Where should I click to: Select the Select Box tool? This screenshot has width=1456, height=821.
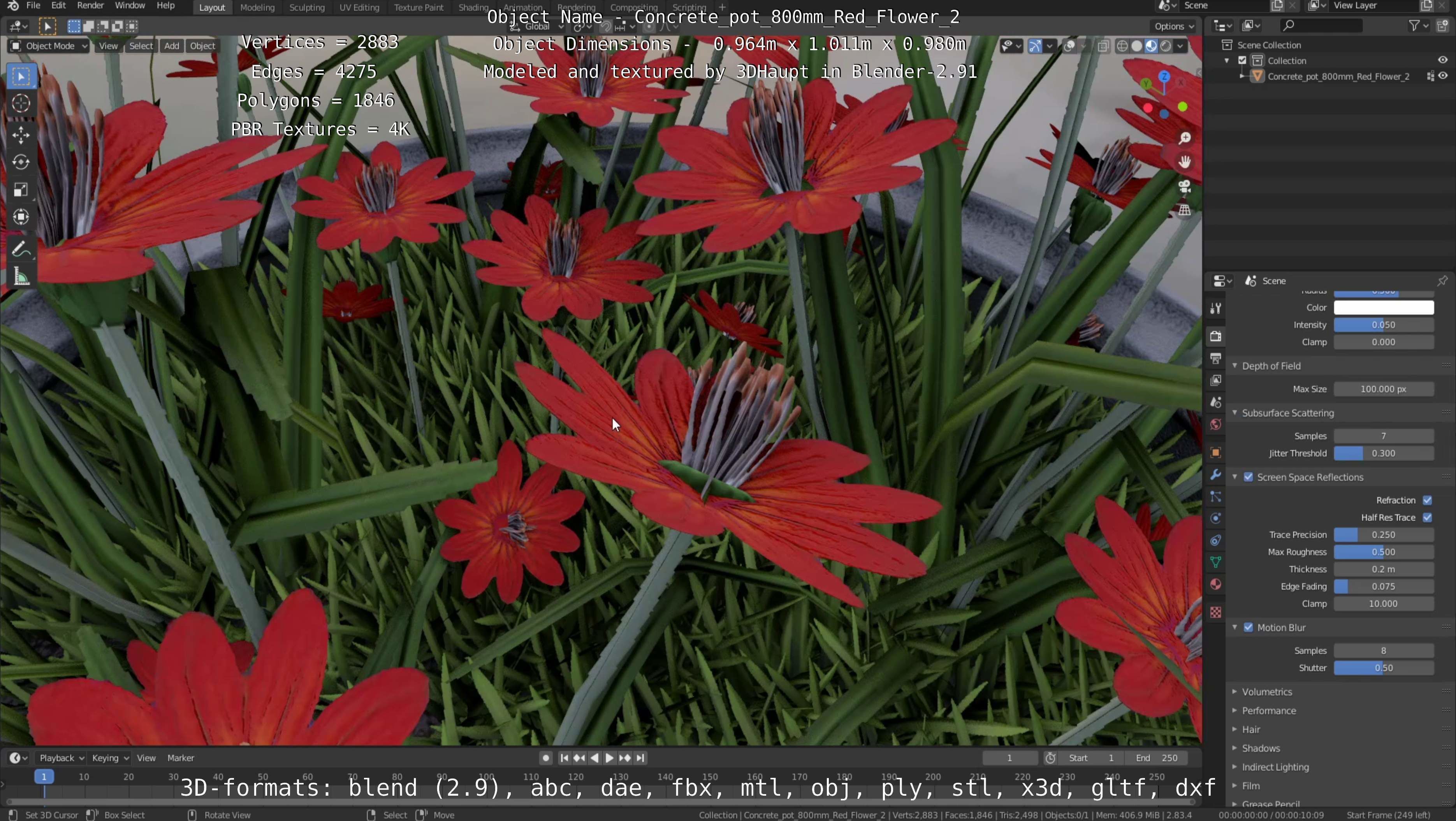click(x=21, y=77)
